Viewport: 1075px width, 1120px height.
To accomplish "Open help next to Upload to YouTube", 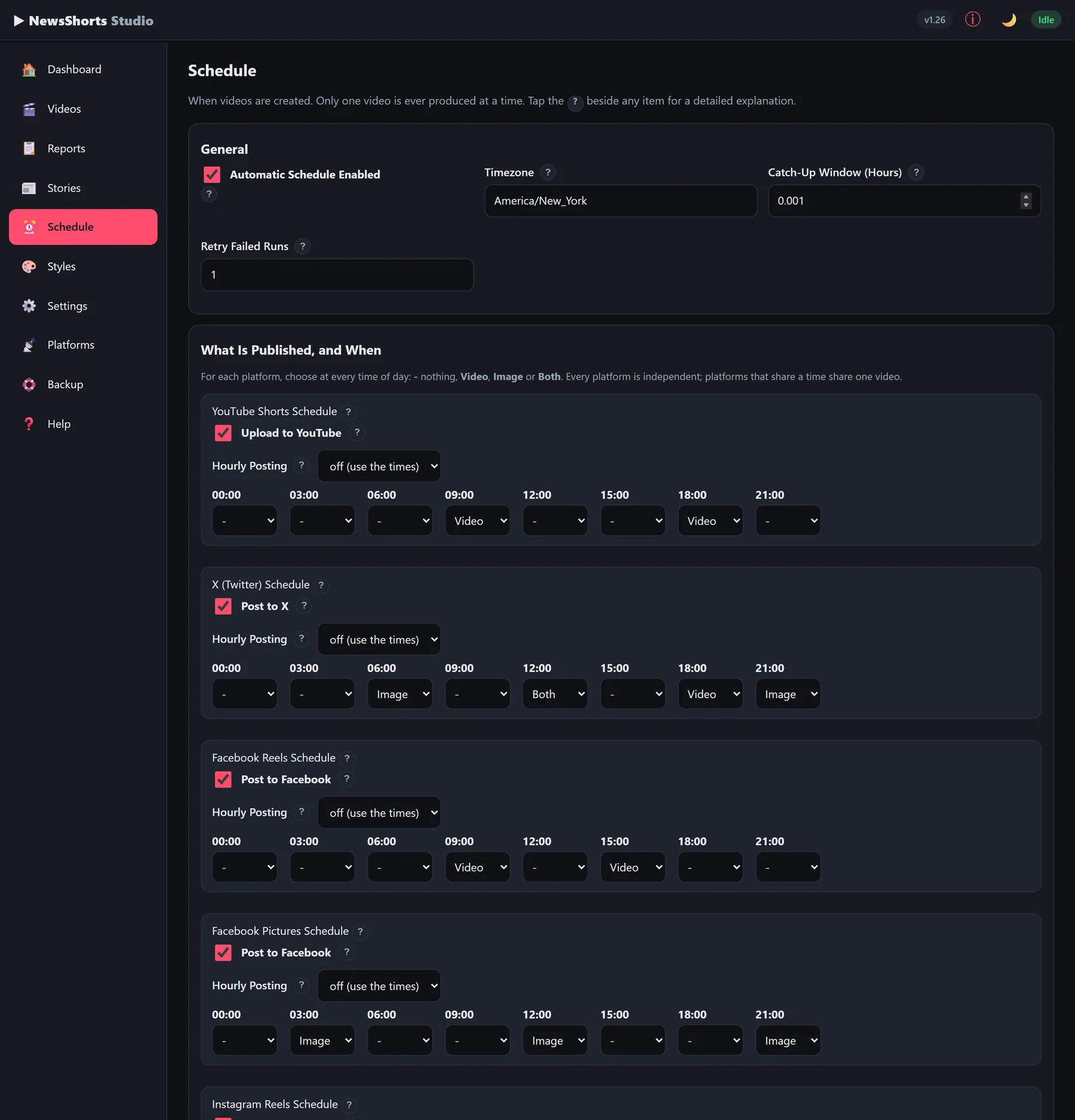I will click(357, 432).
